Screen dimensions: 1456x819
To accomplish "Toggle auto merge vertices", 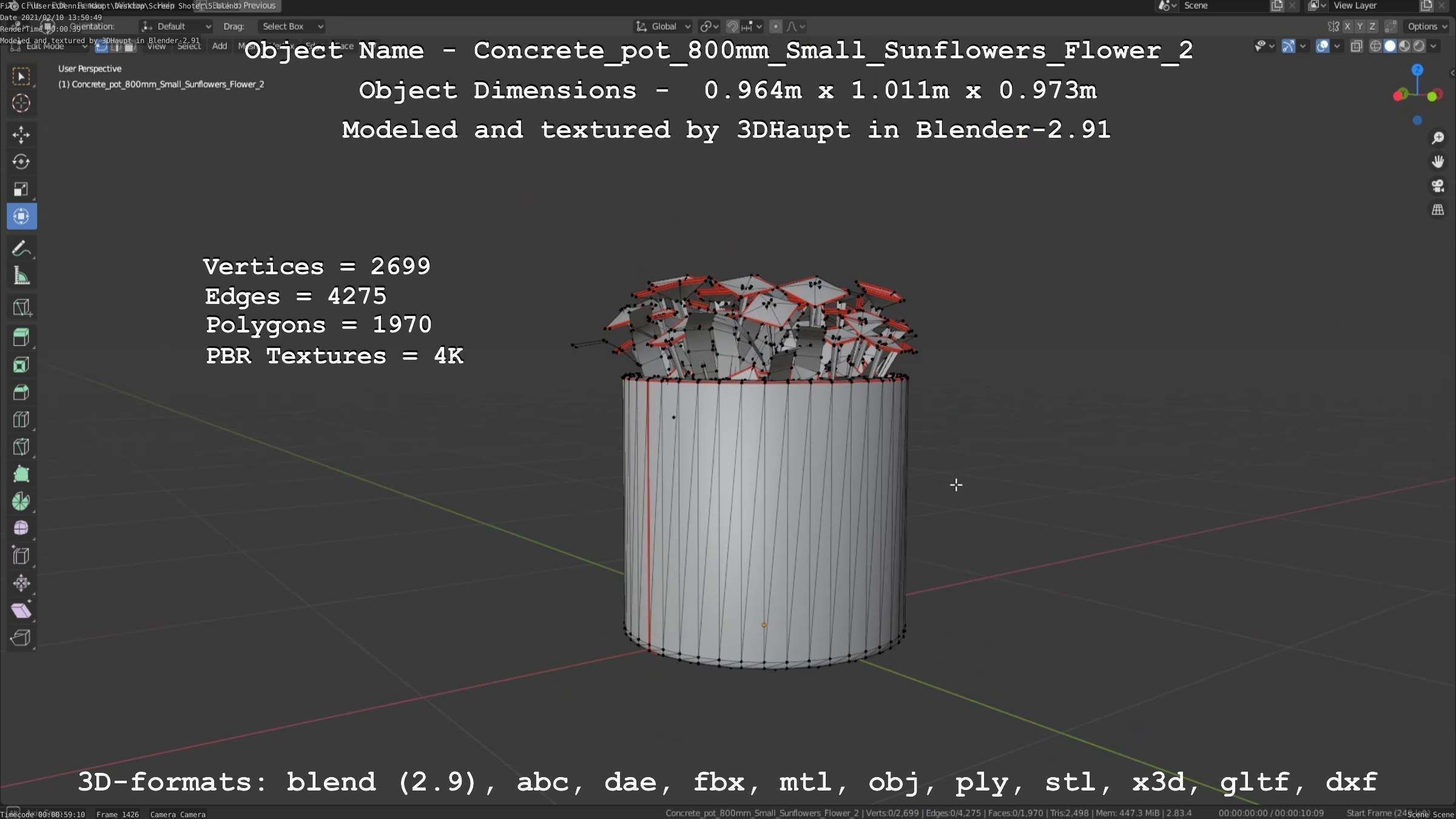I will pos(1391,27).
